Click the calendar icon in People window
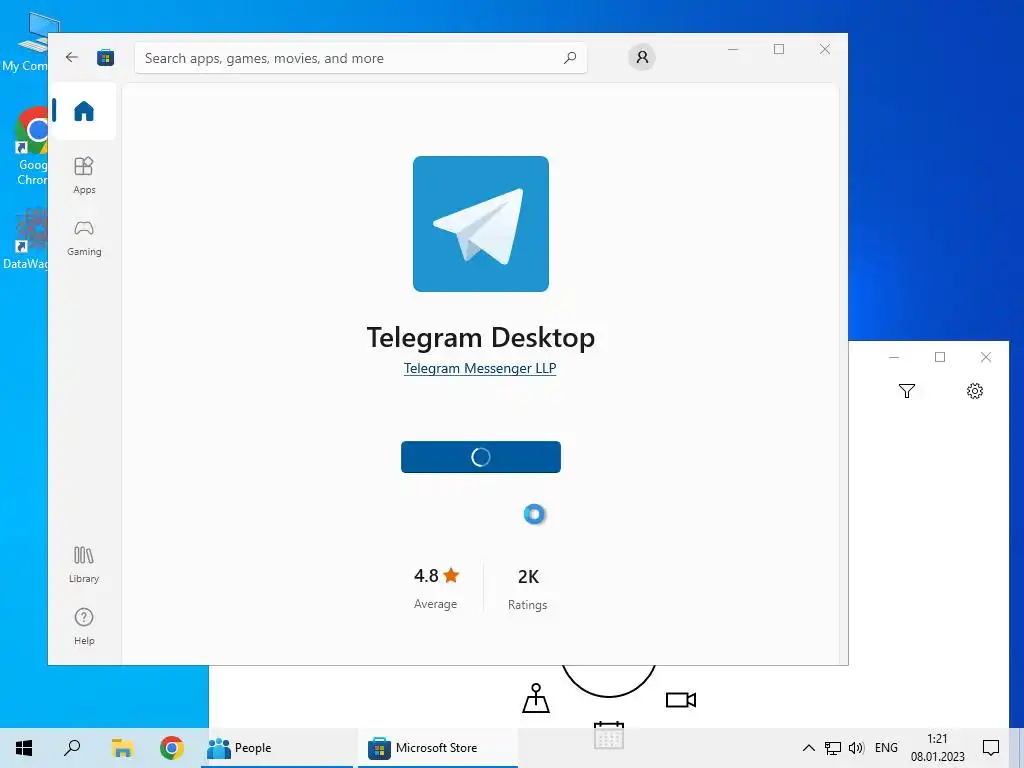 pos(609,735)
